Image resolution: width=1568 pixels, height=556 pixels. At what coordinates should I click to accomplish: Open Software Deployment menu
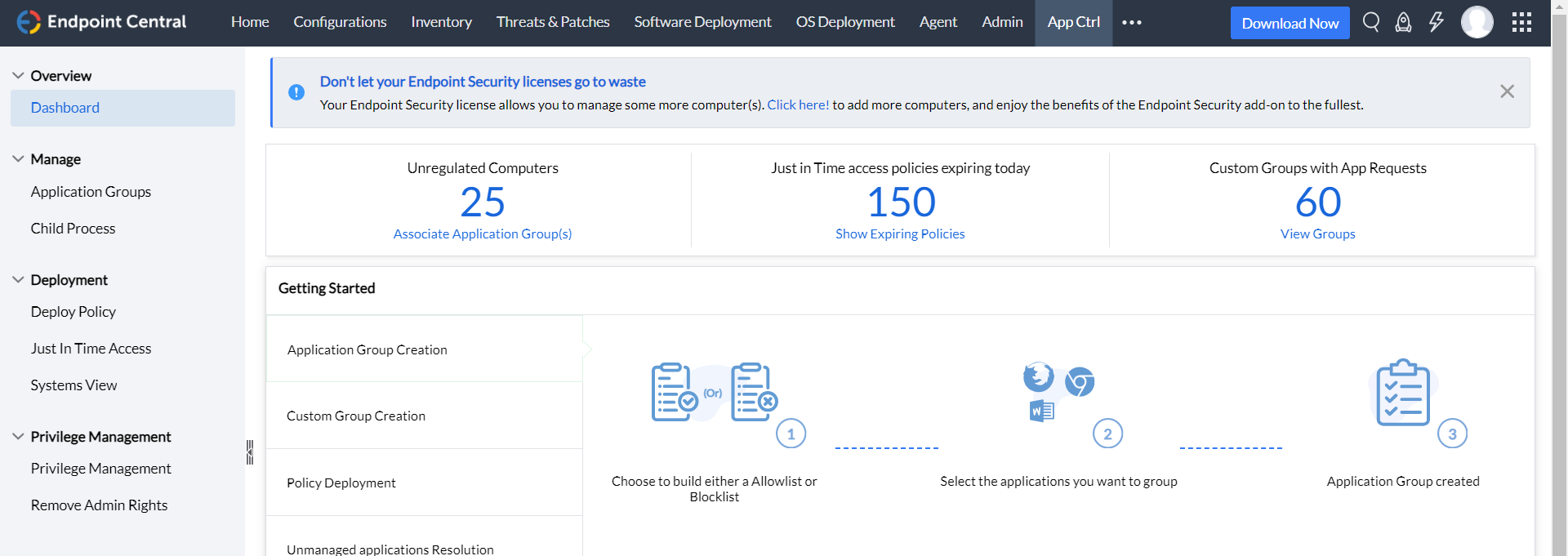tap(702, 22)
